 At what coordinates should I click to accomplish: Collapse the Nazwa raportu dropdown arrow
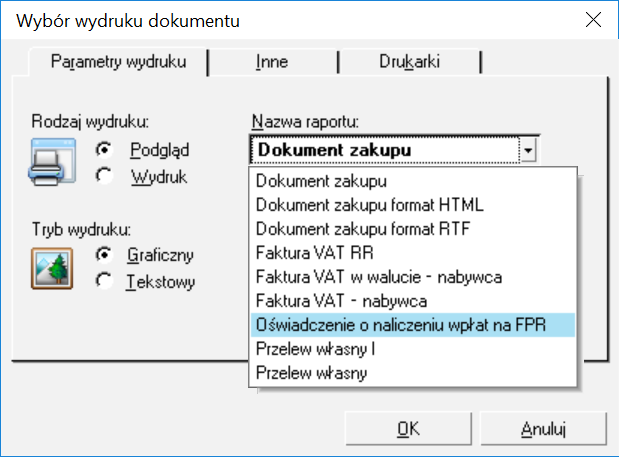529,151
